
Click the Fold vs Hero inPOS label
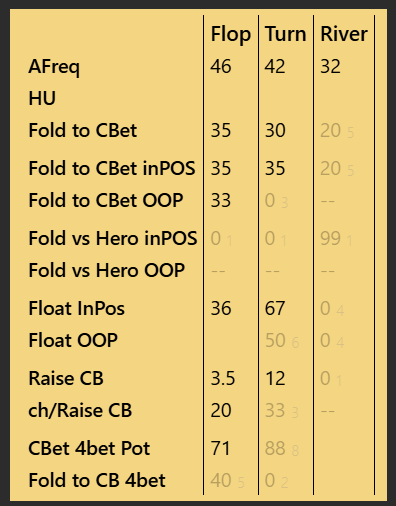tap(113, 238)
